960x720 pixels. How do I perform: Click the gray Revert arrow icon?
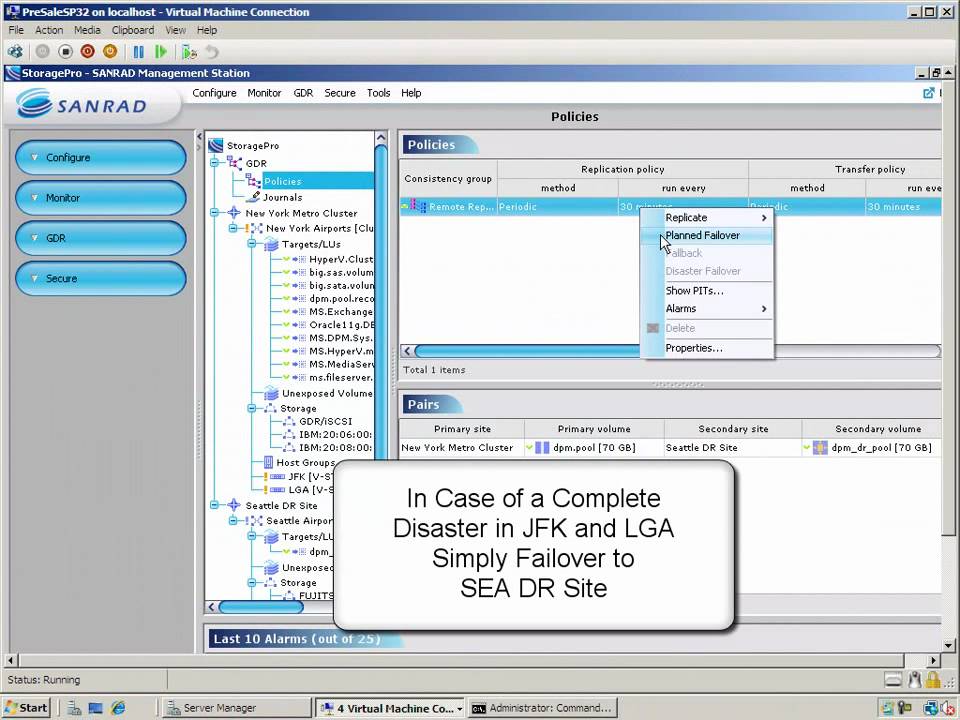[x=212, y=52]
